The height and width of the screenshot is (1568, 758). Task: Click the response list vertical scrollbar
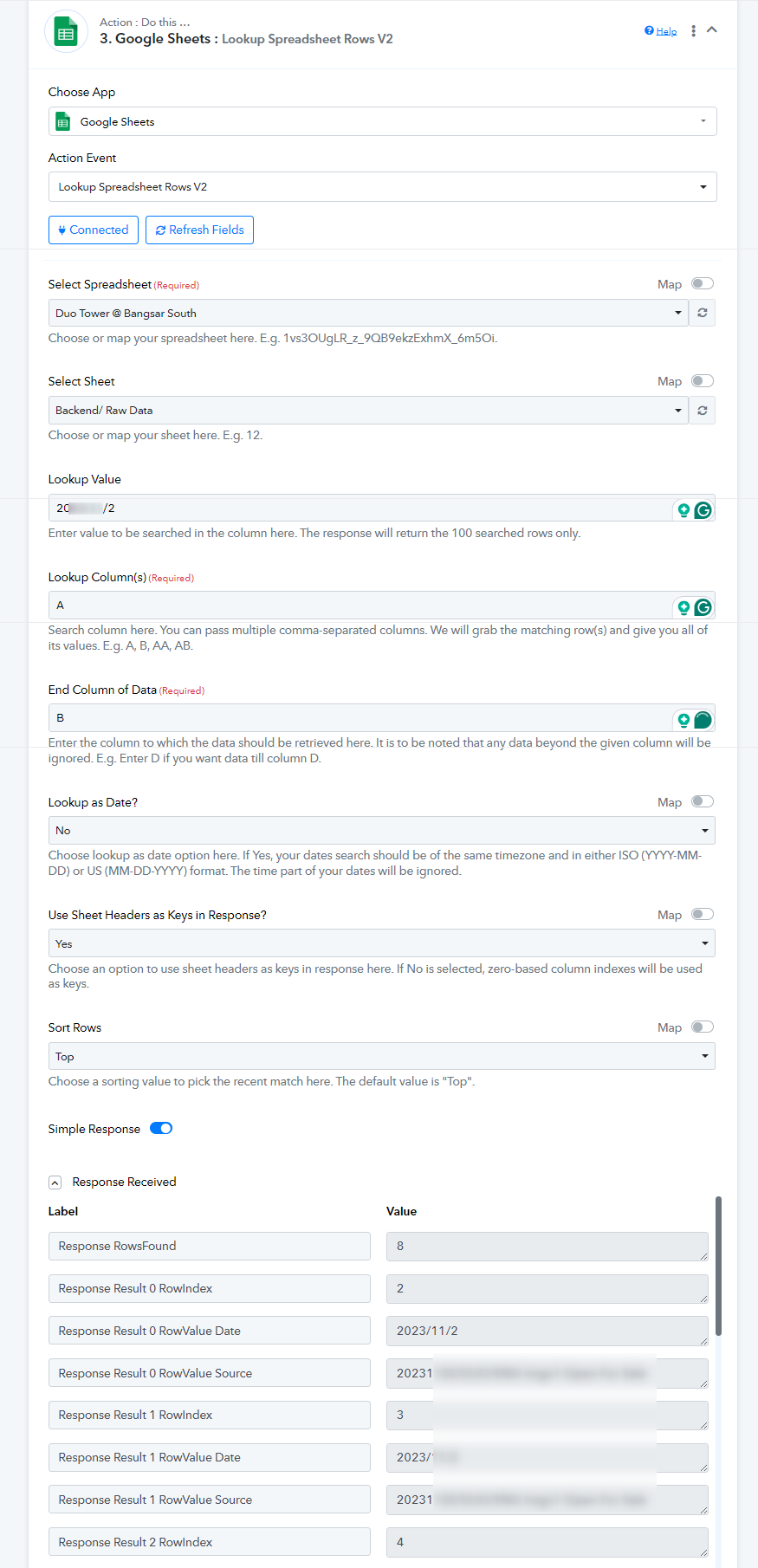pyautogui.click(x=718, y=1266)
